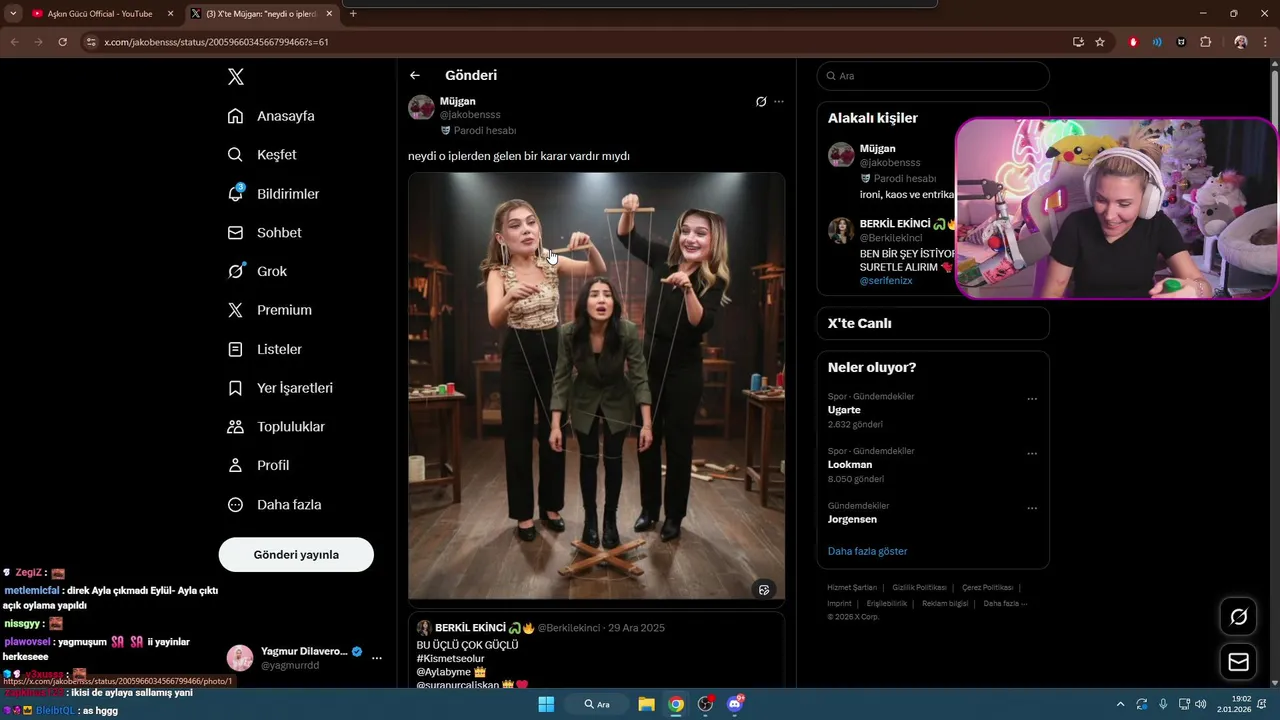1280x720 pixels.
Task: Focus the Ara search field
Action: (933, 76)
